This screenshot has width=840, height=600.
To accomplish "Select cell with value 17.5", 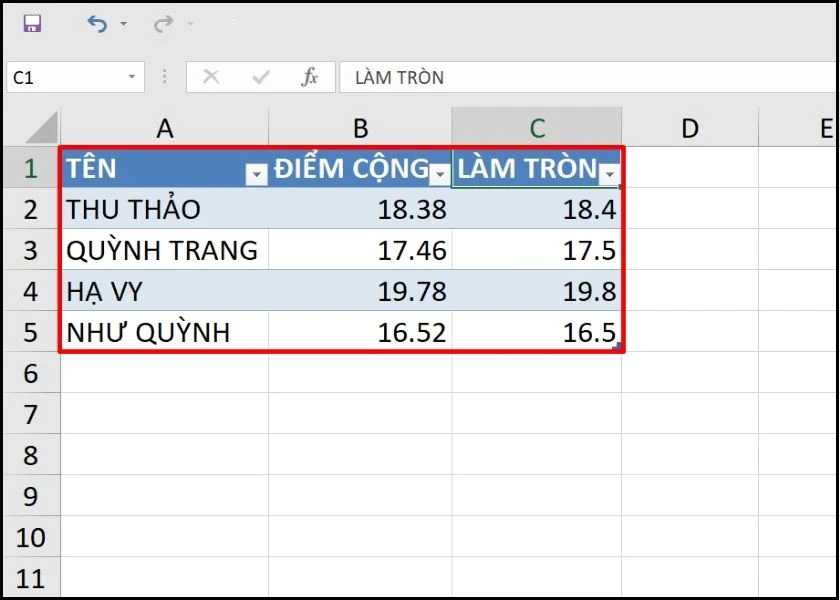I will coord(537,250).
